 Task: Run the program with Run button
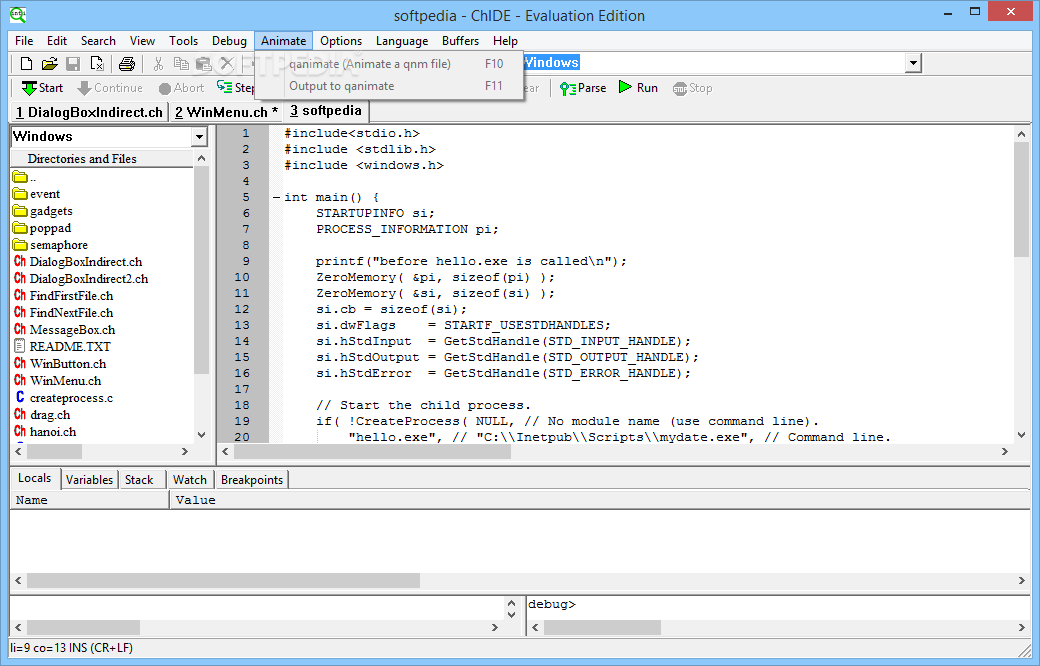638,88
